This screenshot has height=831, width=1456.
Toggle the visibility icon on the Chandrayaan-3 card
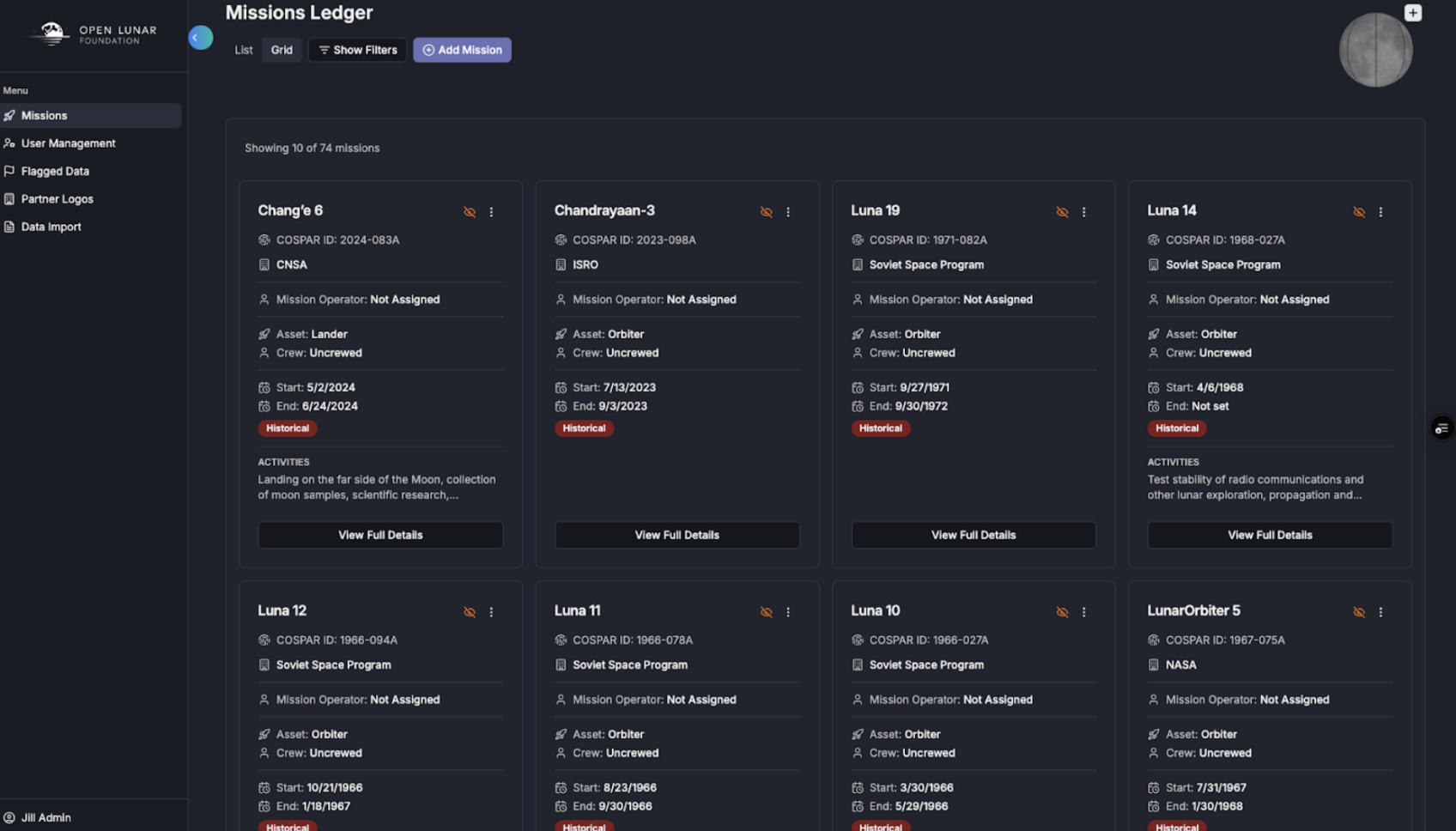pyautogui.click(x=766, y=212)
